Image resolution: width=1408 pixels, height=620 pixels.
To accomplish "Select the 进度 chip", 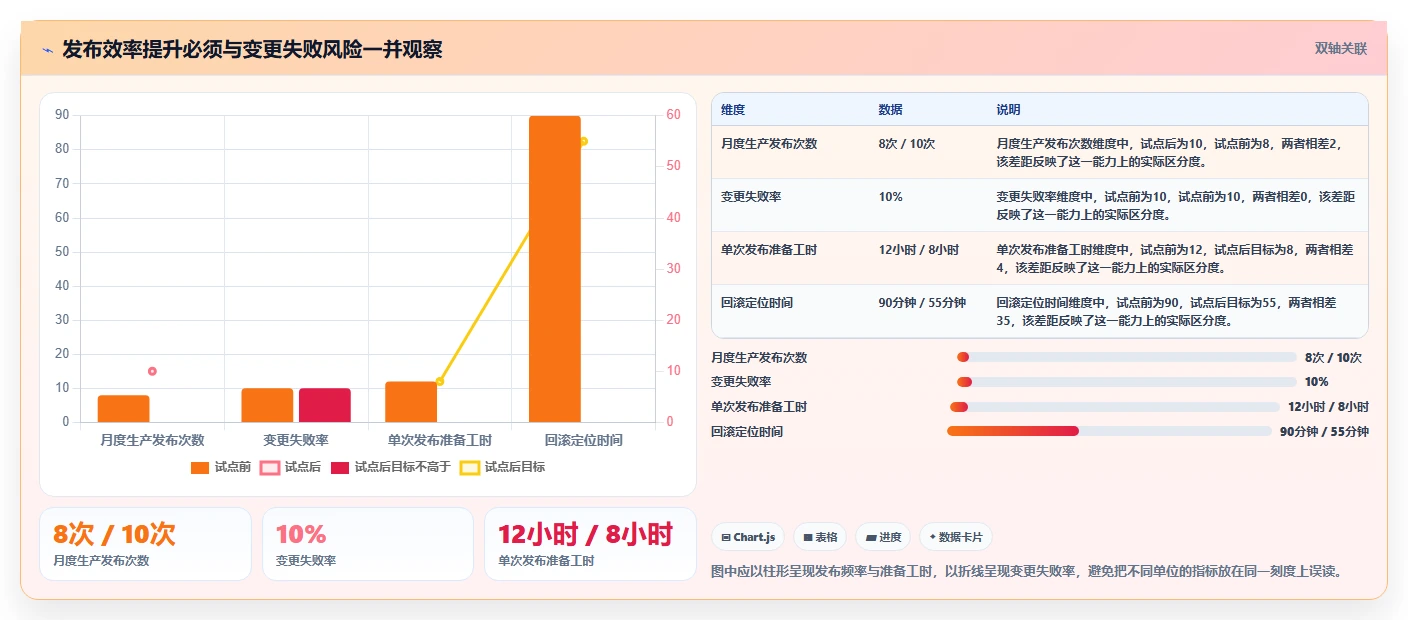I will 883,537.
